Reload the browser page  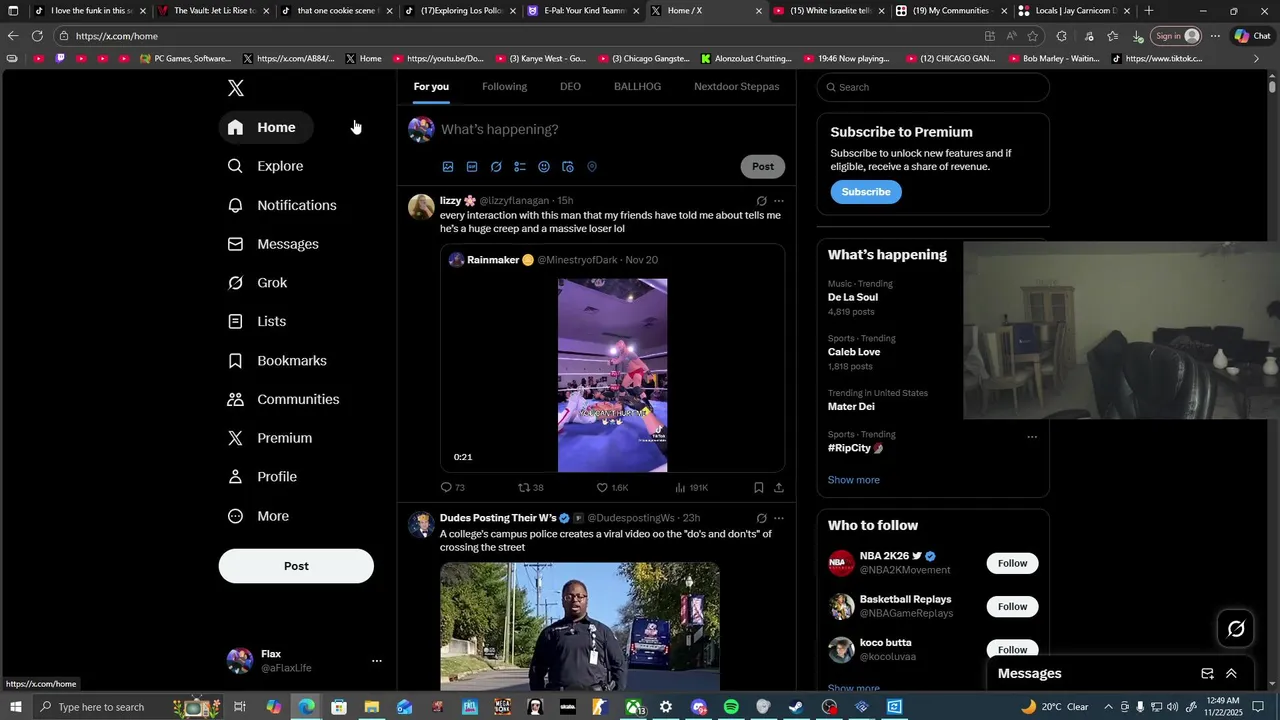[37, 36]
